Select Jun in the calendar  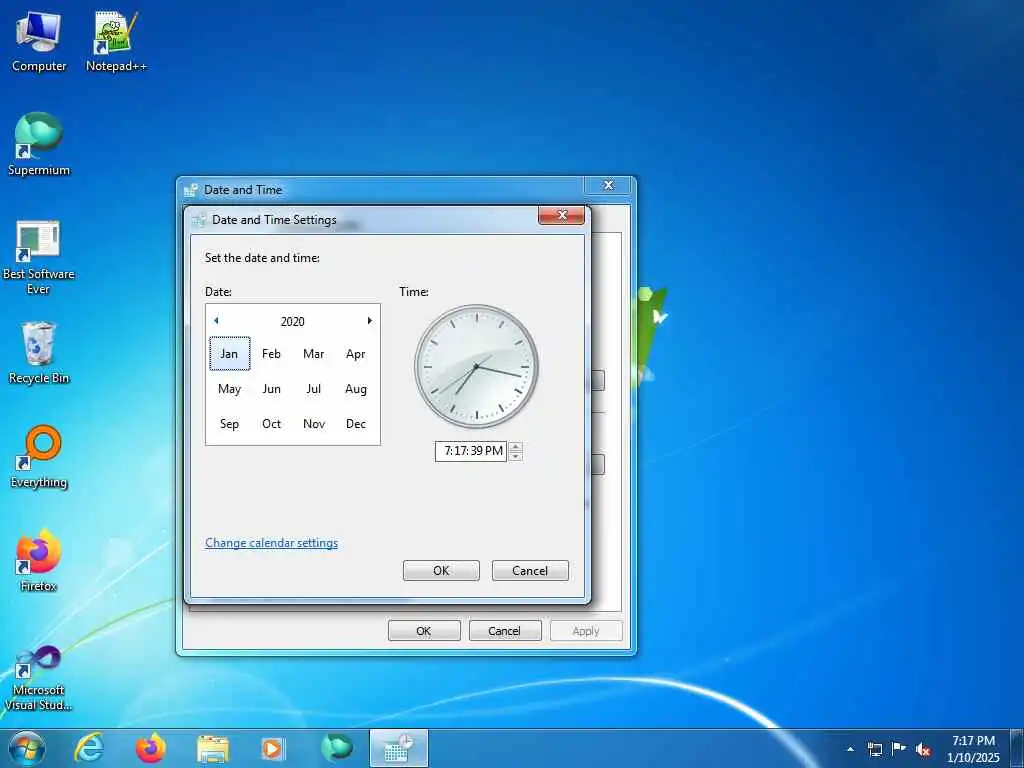(x=271, y=389)
